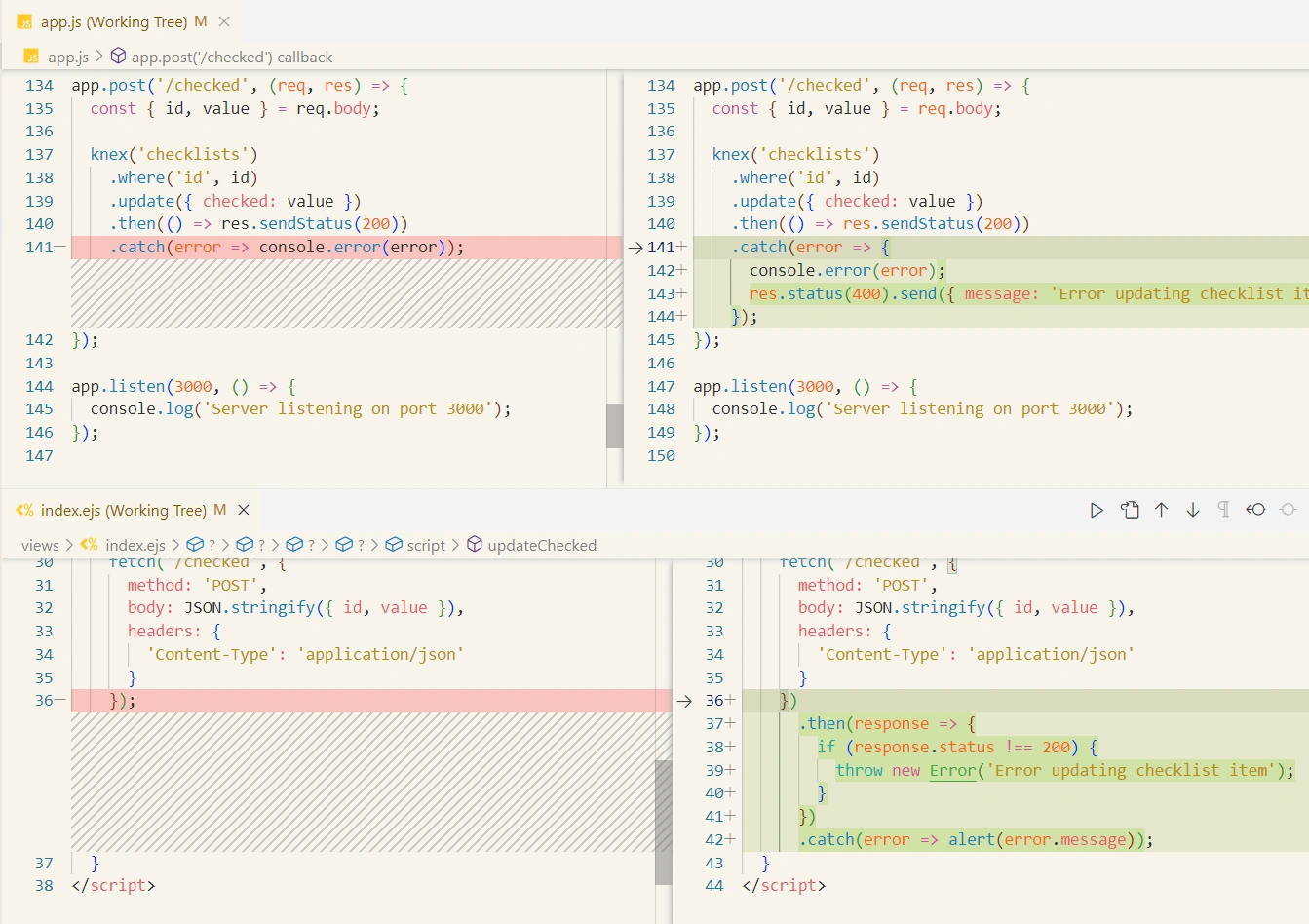Click added line '.then(response => {'
The image size is (1309, 924).
pos(887,724)
